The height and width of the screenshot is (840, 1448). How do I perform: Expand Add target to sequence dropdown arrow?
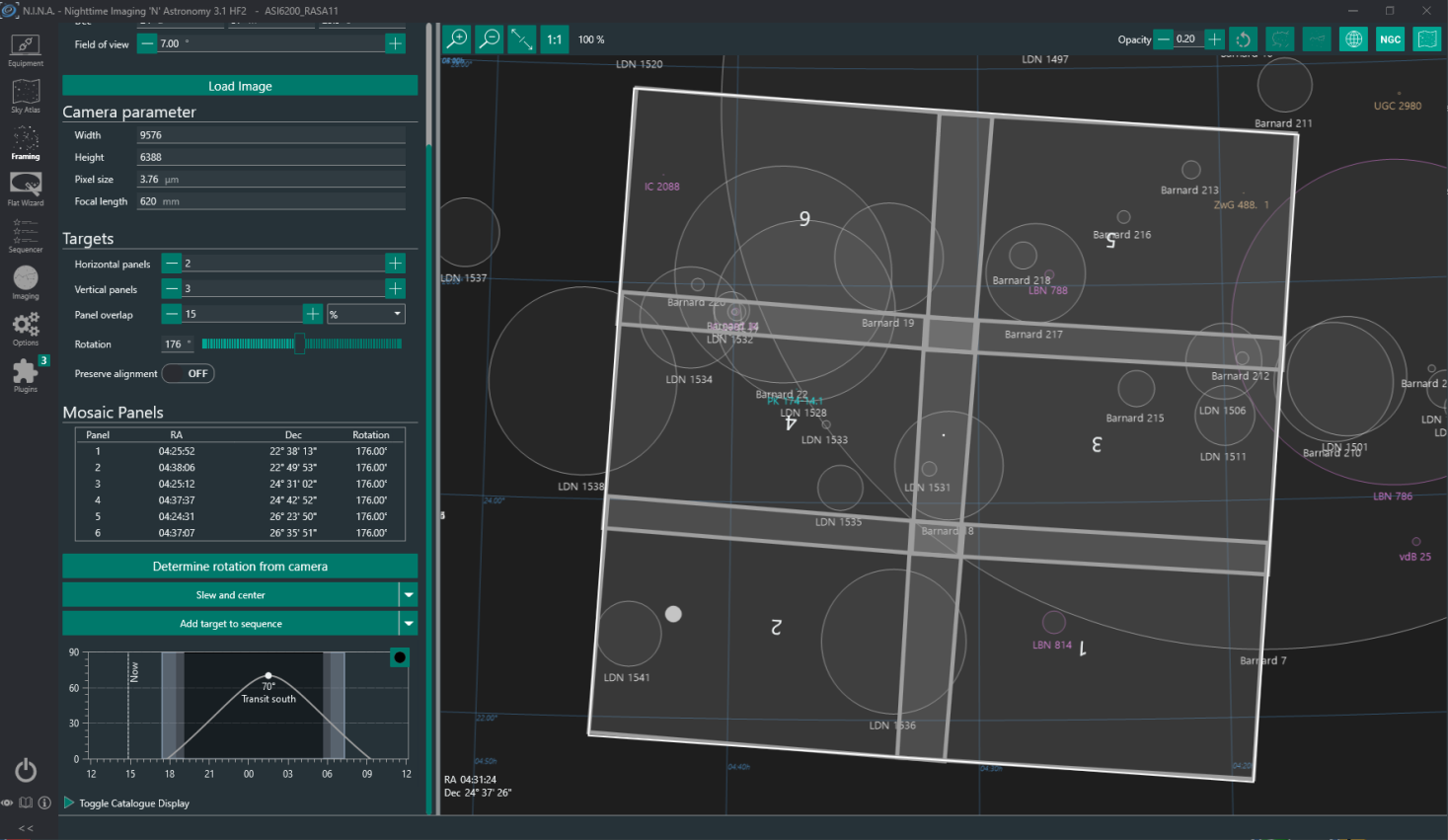(409, 624)
